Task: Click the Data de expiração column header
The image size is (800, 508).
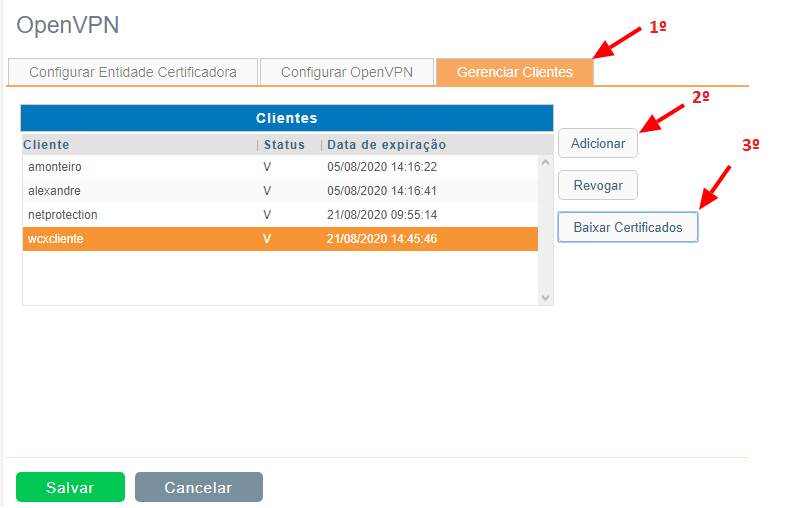Action: [x=387, y=145]
